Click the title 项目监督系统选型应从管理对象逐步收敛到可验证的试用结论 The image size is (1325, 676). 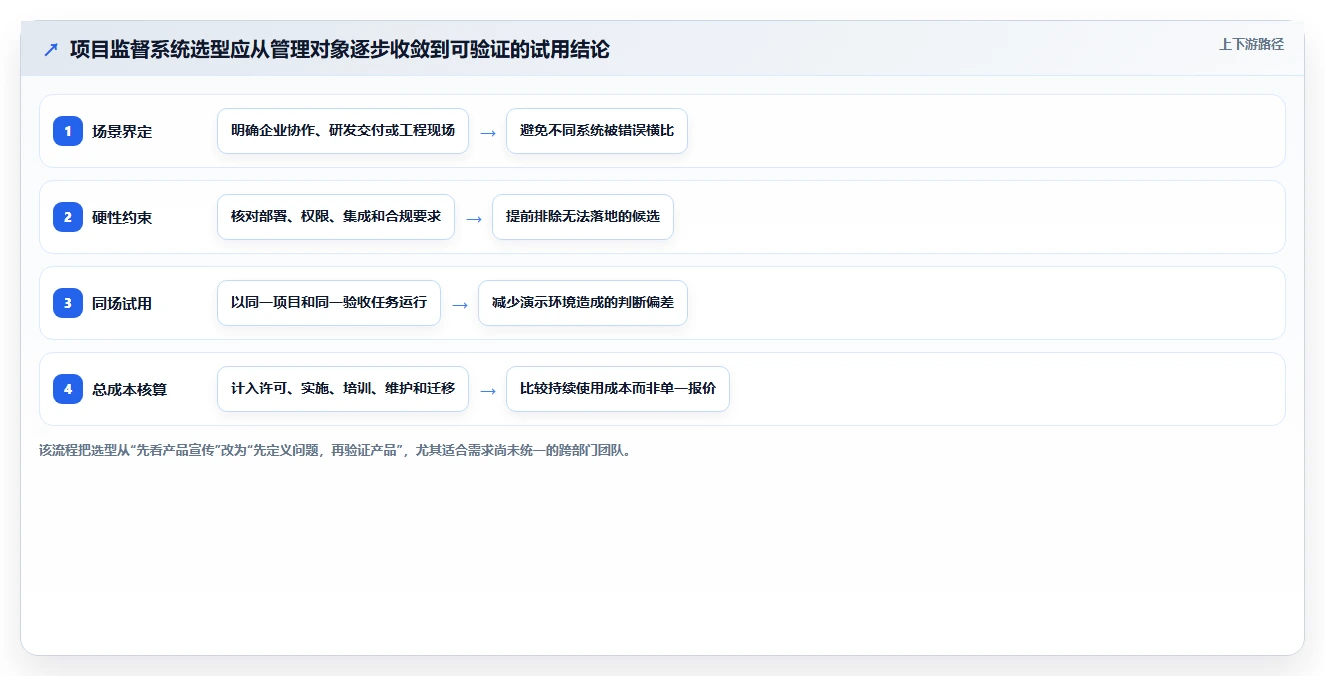pos(339,49)
